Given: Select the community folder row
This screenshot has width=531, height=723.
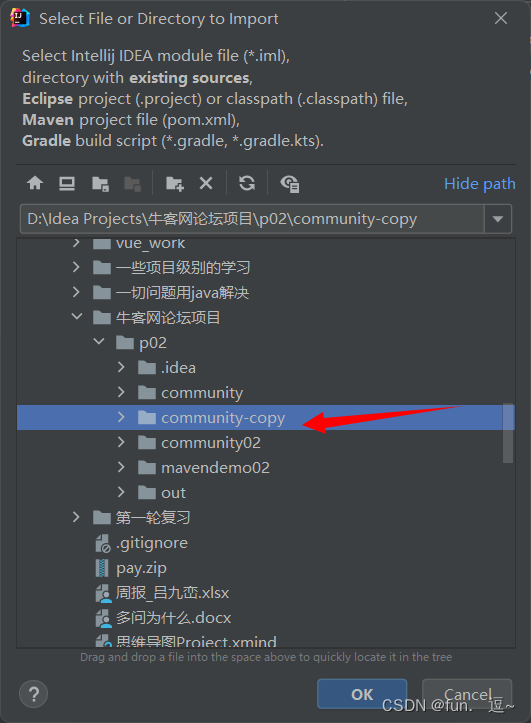Looking at the screenshot, I should click(x=266, y=392).
